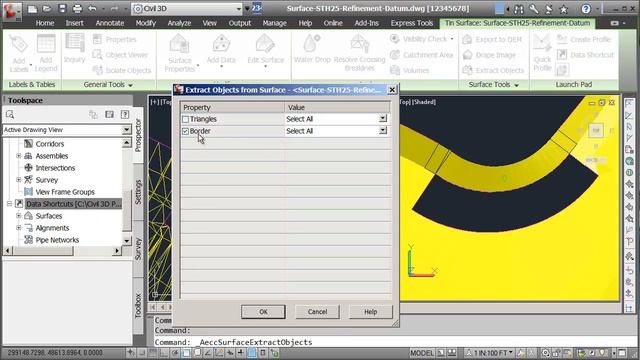The image size is (640, 360).
Task: Click the help question mark icon in the title bar
Action: coord(586,9)
